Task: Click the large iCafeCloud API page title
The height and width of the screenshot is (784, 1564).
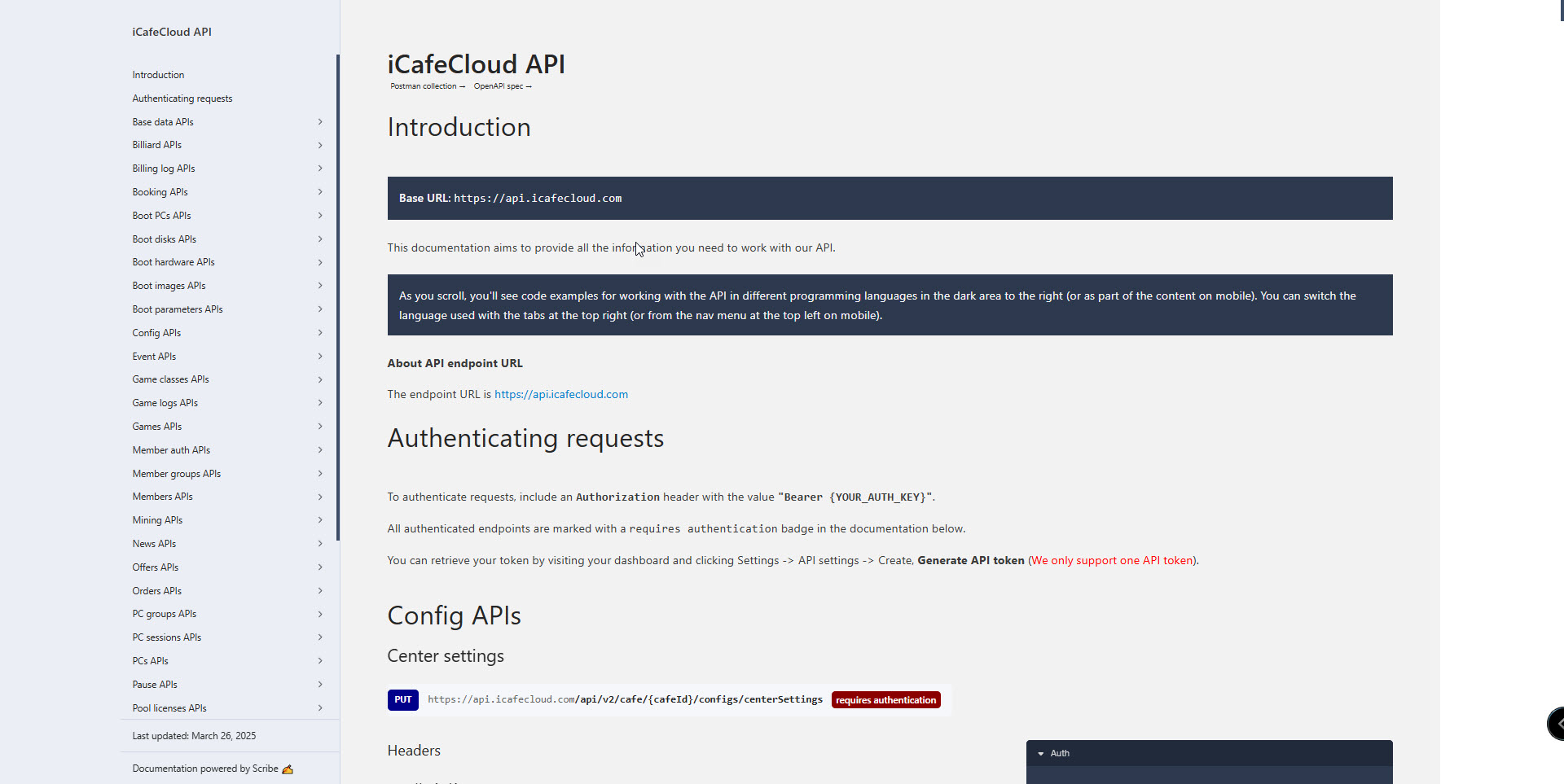Action: (x=476, y=64)
